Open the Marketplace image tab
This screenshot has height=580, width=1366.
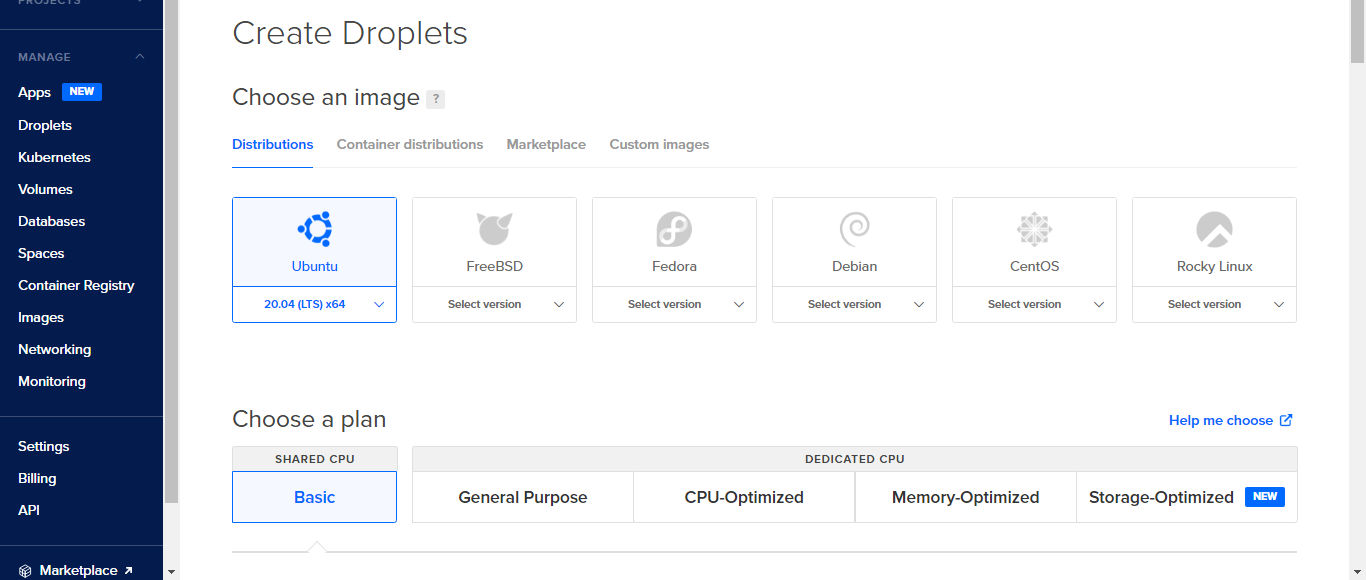[546, 145]
